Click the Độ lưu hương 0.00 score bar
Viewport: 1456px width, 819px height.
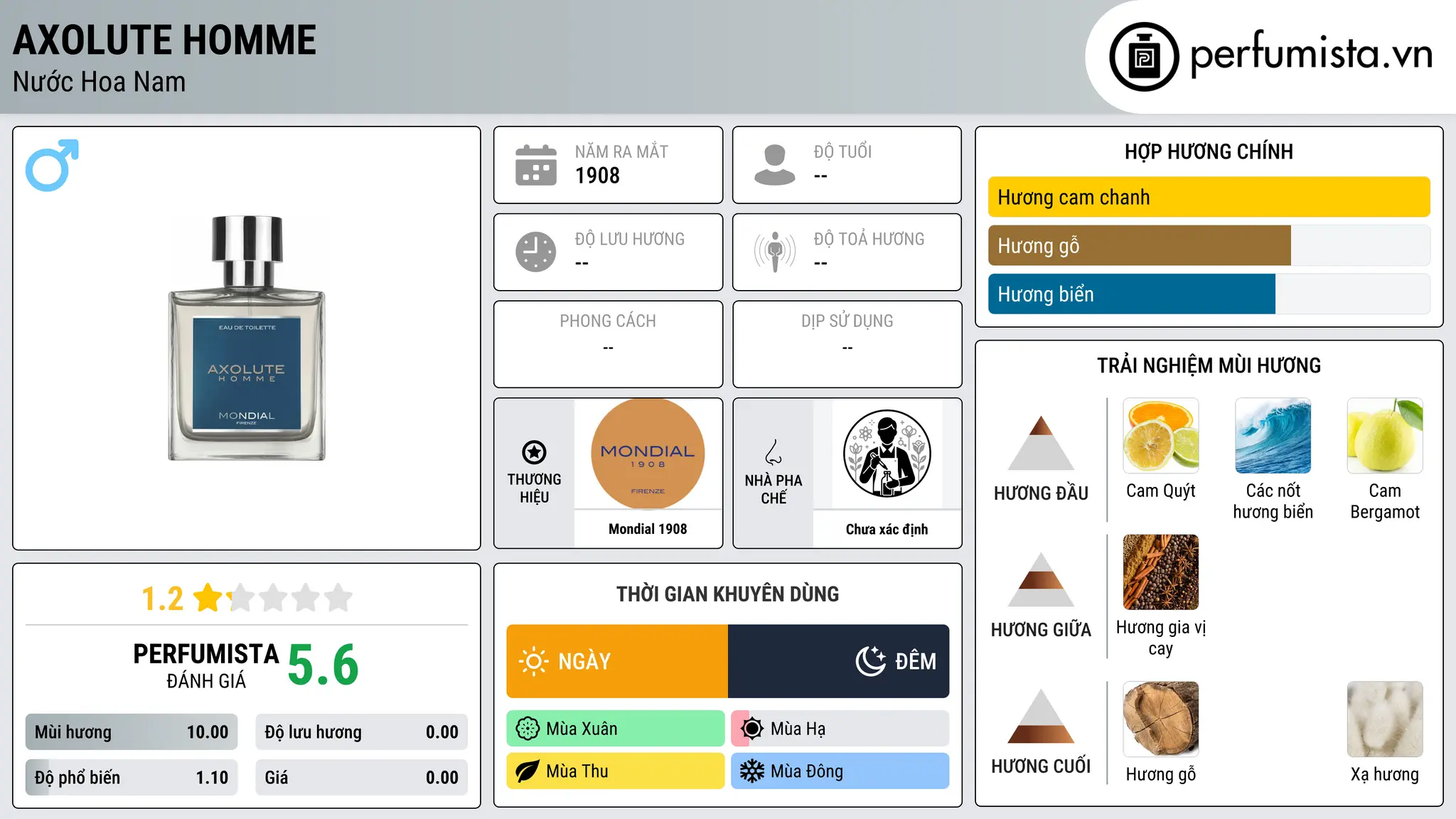(362, 732)
